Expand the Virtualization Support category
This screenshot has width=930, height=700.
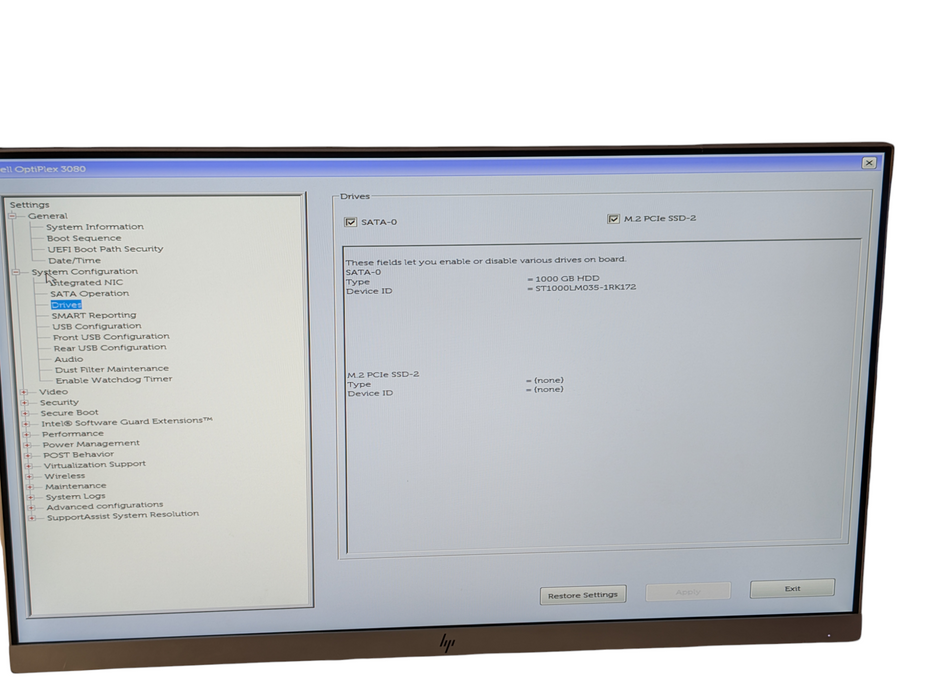[x=28, y=466]
